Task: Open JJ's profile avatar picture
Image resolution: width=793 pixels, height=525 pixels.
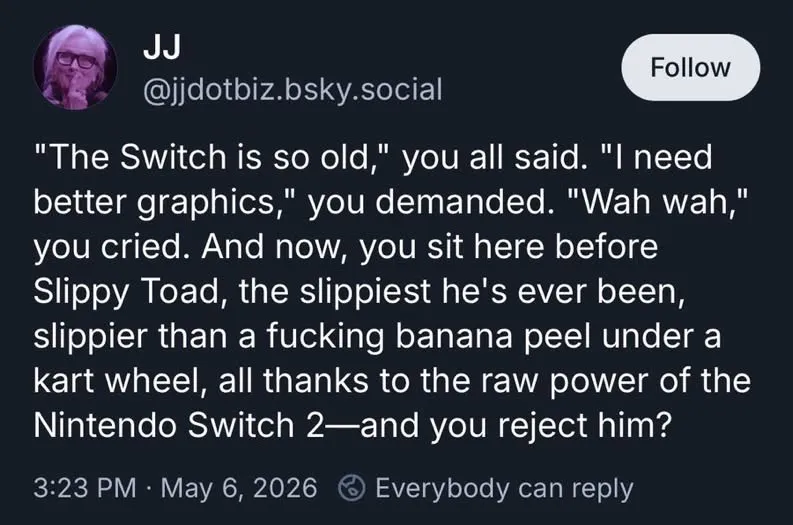Action: point(75,67)
